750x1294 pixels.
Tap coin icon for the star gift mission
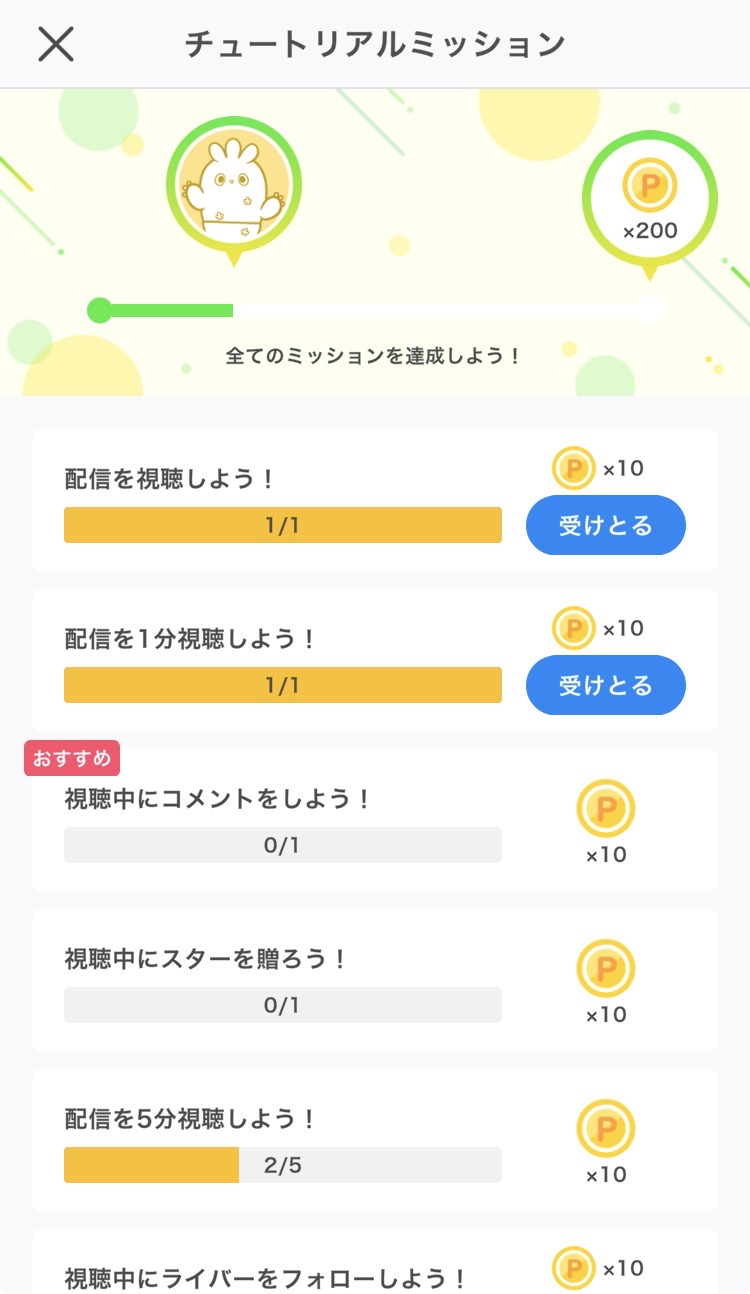point(605,969)
